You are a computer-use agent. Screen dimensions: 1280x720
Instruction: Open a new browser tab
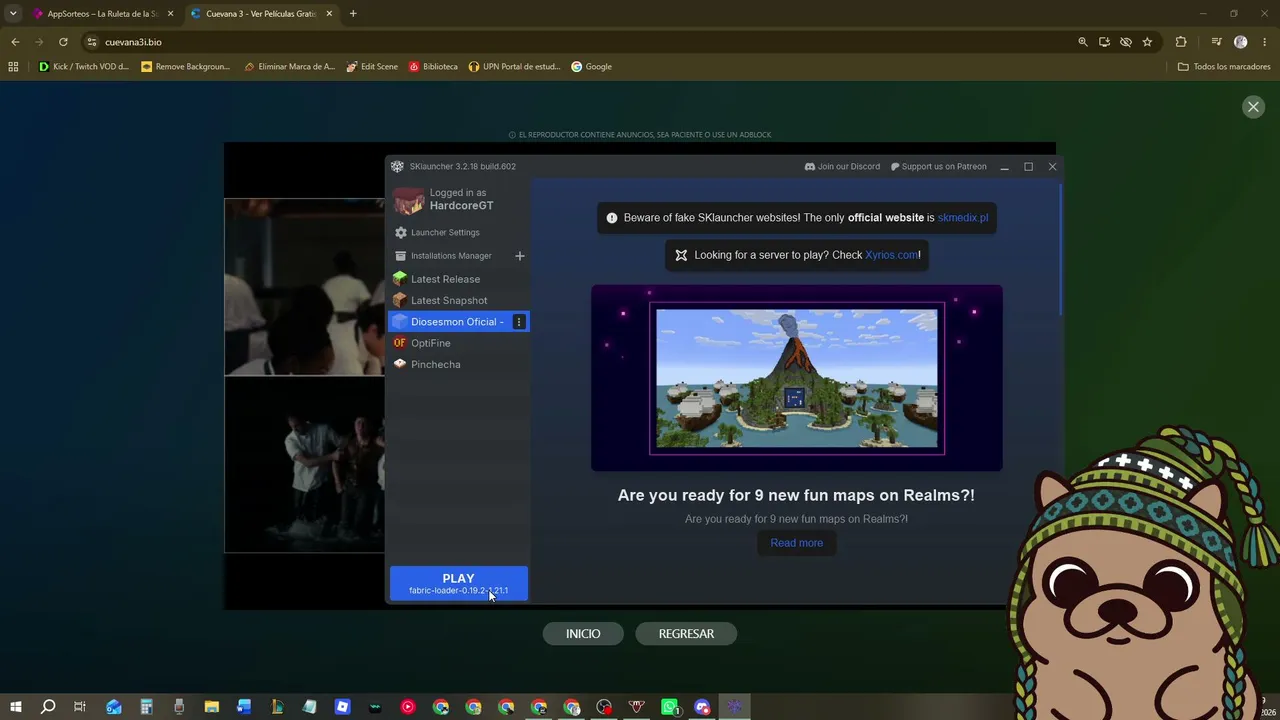click(x=353, y=14)
